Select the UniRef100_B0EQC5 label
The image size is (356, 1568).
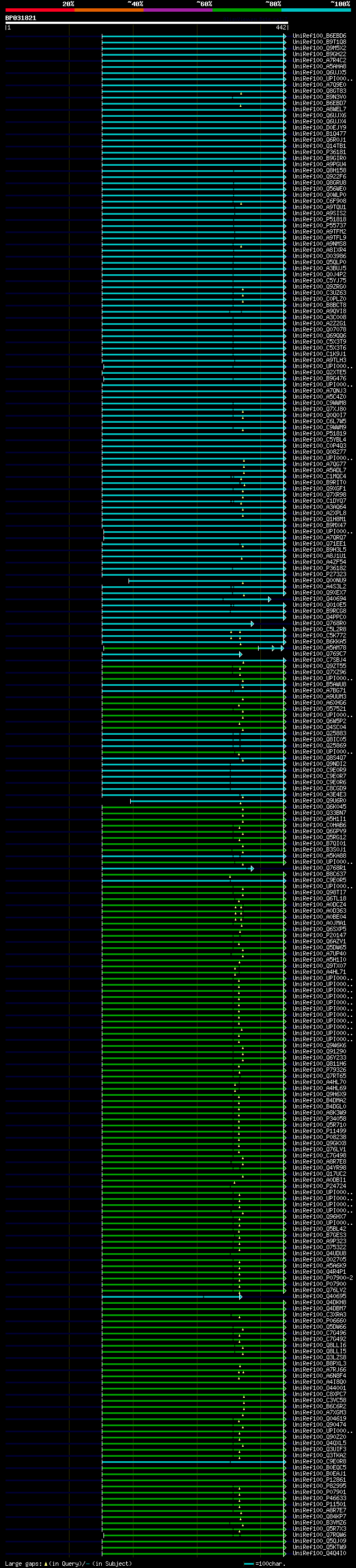(x=319, y=1467)
